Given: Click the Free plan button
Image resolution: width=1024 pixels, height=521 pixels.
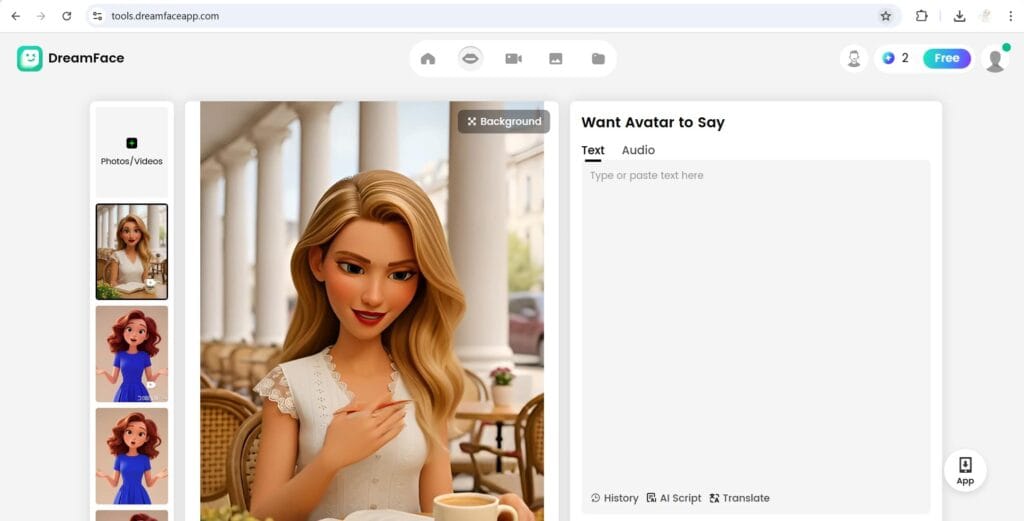Looking at the screenshot, I should click(946, 59).
